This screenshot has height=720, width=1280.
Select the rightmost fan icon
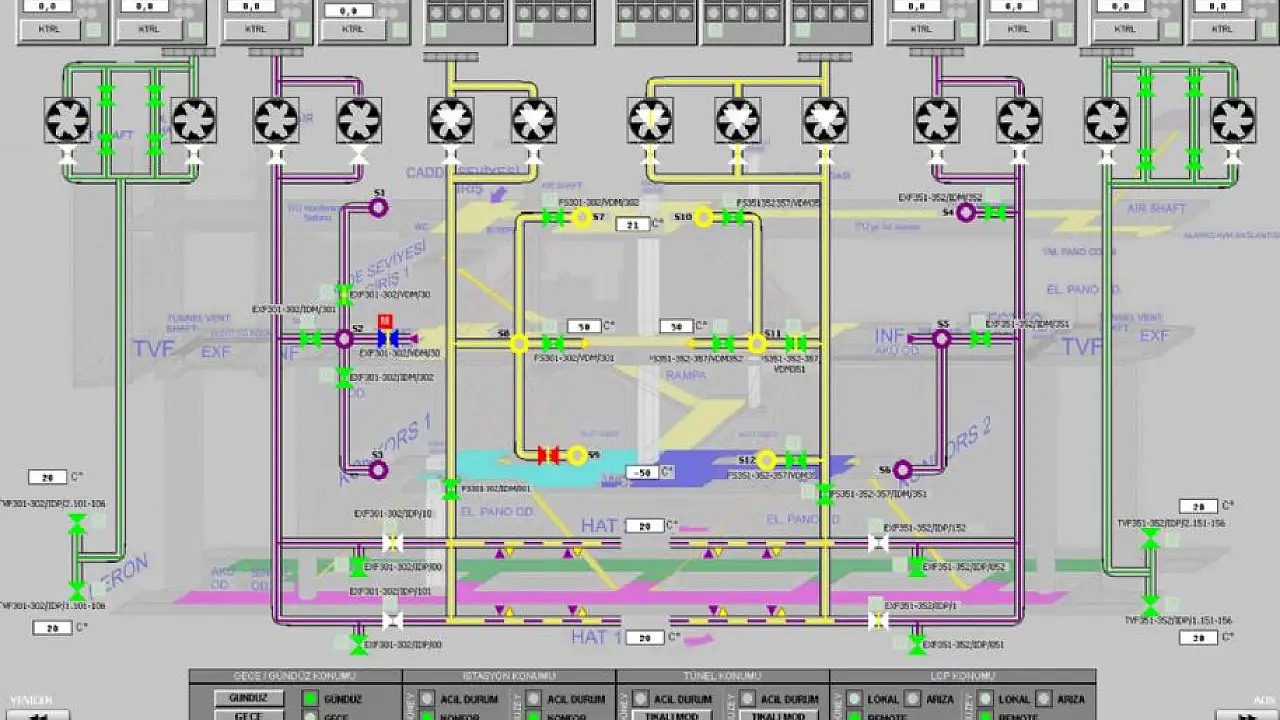[x=1233, y=120]
